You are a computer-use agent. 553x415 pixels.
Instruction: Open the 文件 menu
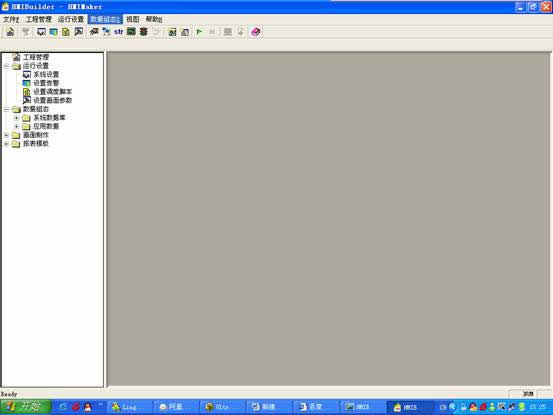(11, 19)
